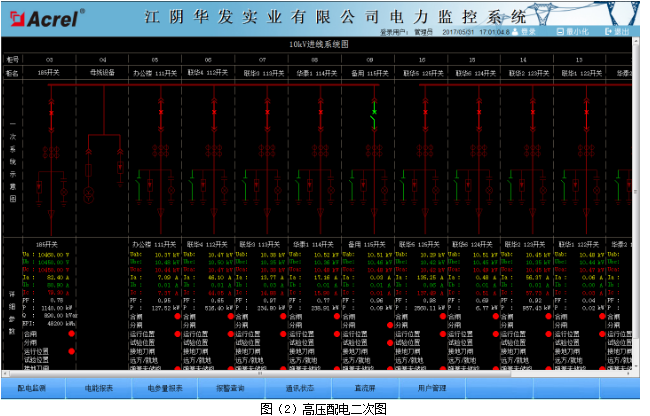Click the horizontal scrollbar thumb
650x416 pixels.
[260, 373]
